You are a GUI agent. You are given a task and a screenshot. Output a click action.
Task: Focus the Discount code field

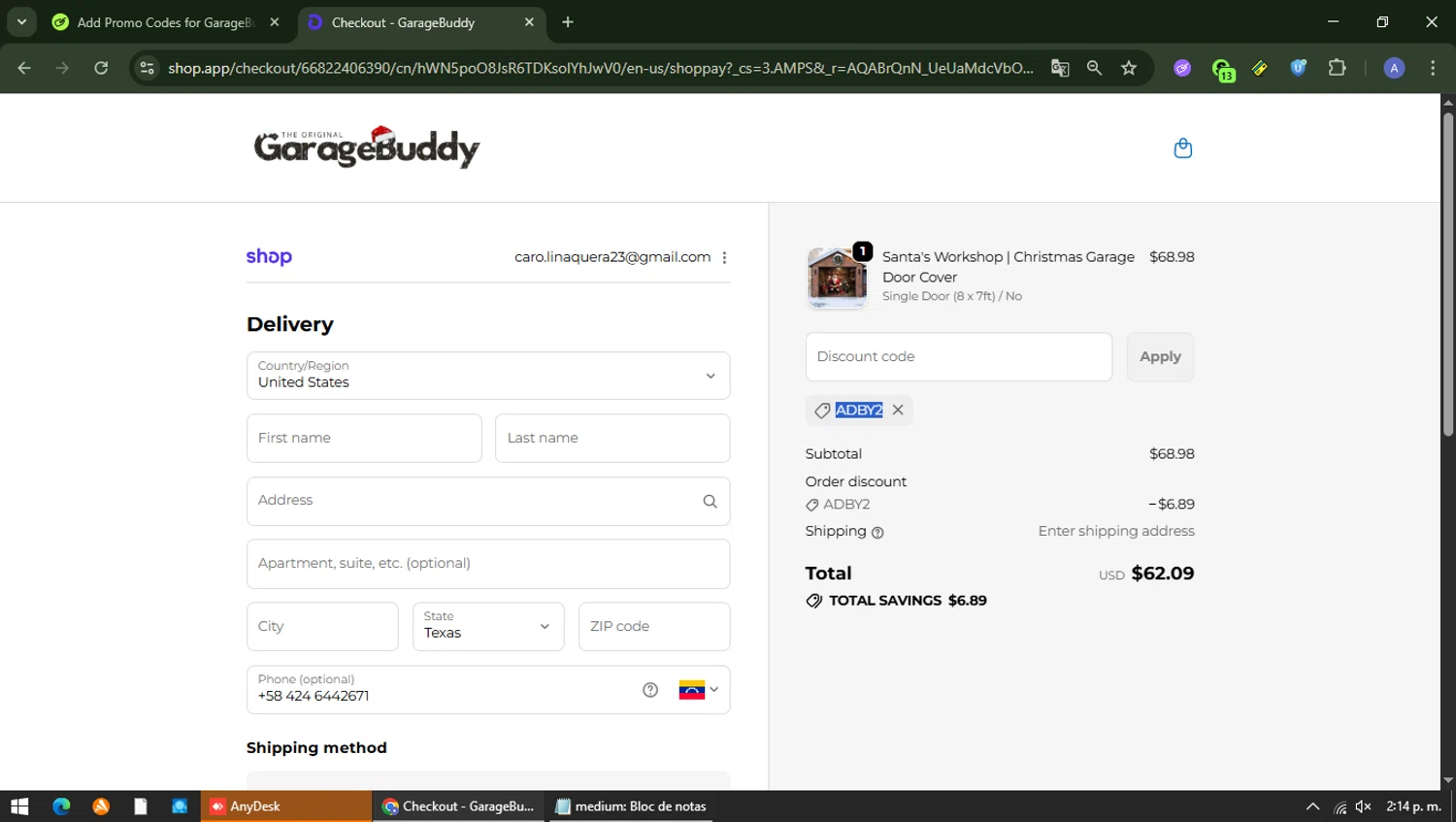pos(959,356)
